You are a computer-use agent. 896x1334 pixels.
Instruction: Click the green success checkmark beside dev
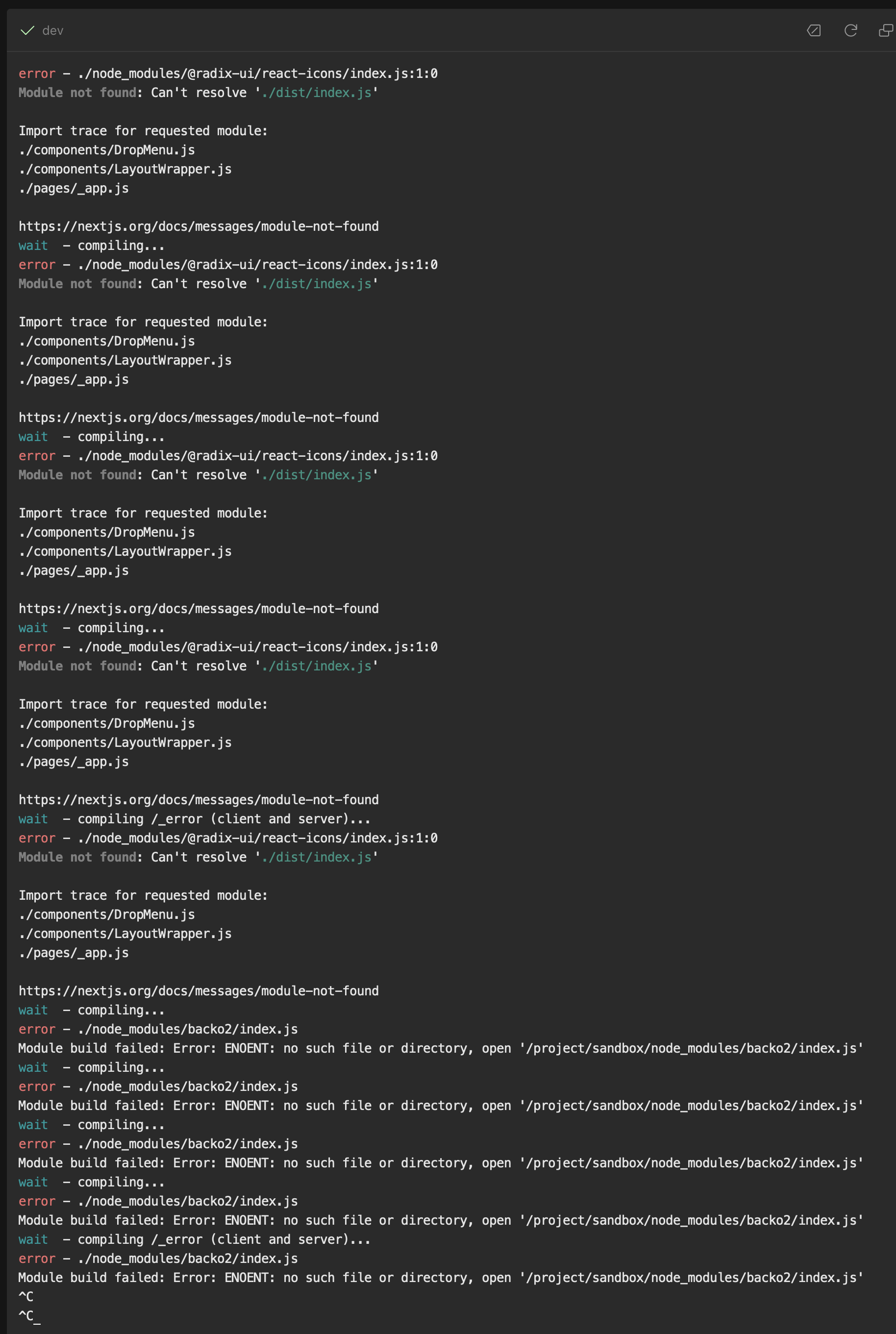click(x=27, y=30)
